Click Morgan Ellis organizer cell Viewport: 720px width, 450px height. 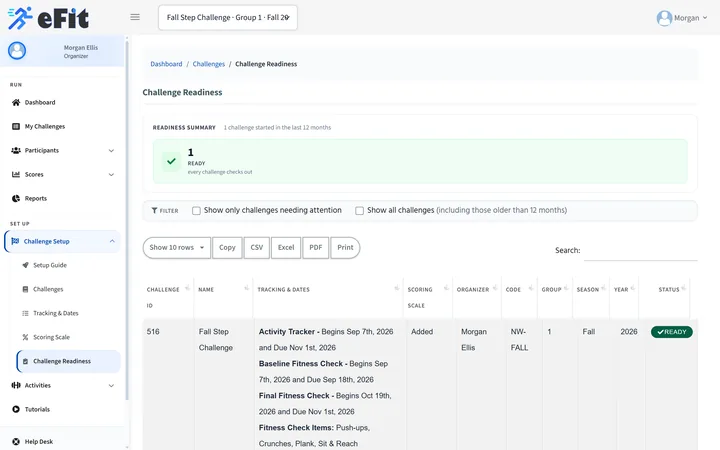(473, 340)
